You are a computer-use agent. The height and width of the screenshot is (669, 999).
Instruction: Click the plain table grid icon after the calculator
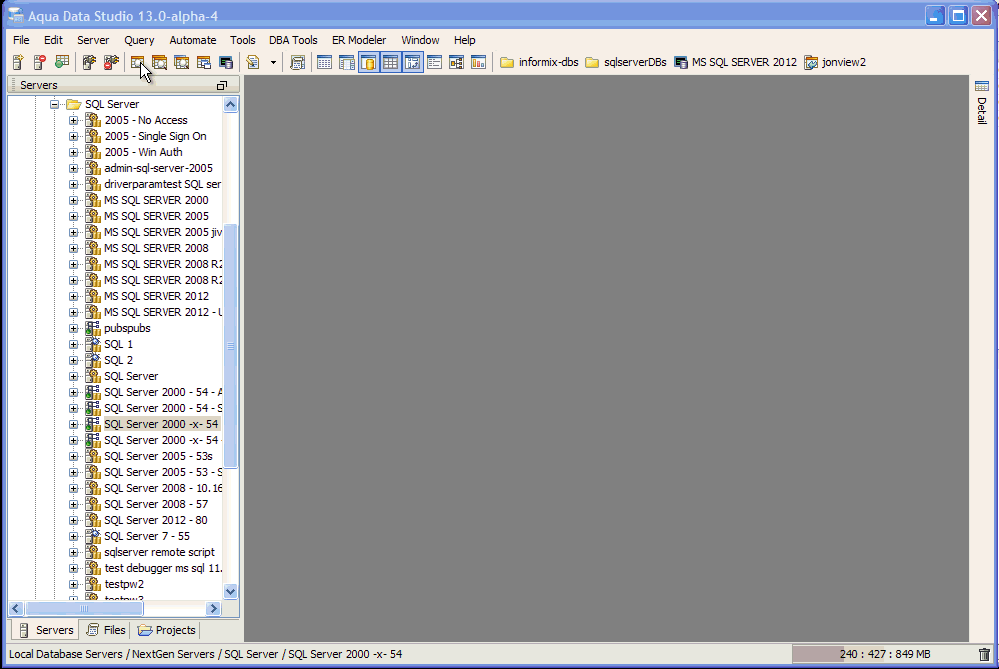[324, 62]
